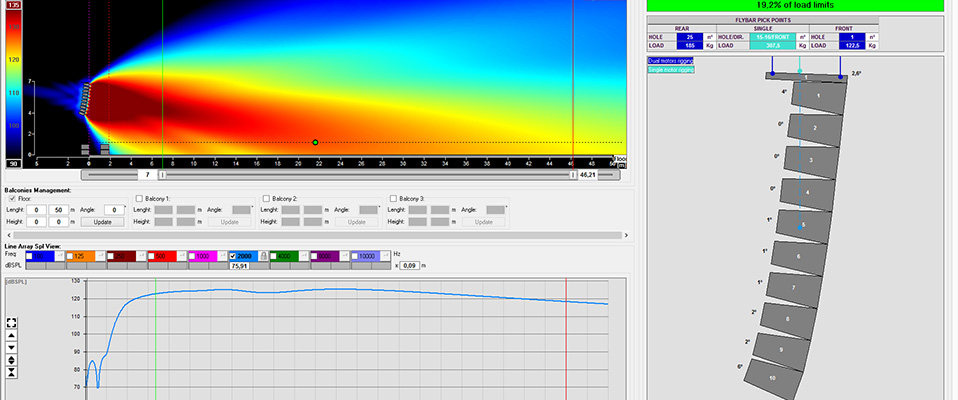Click the single HOLE/DIR value 15-16/FRONT

tap(772, 37)
